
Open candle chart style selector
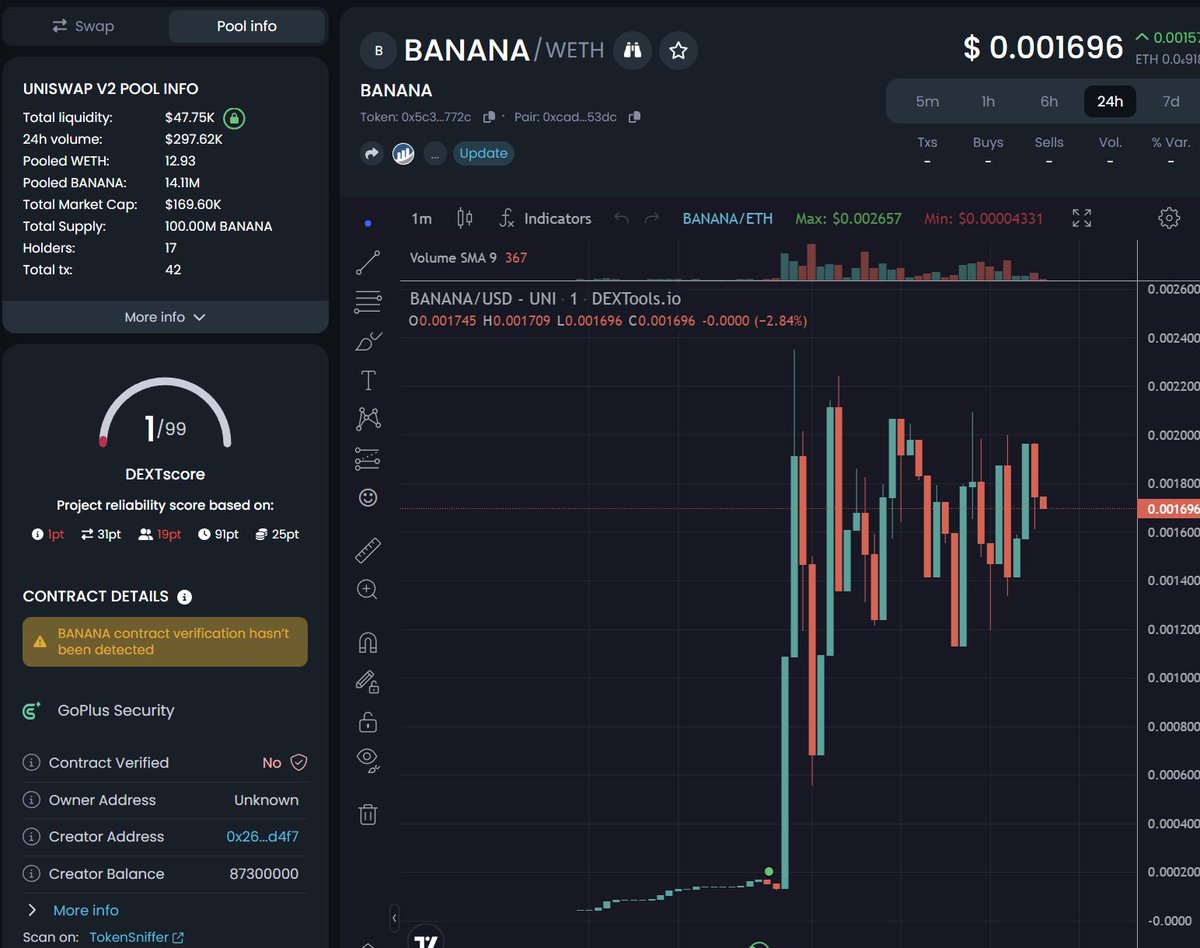(x=464, y=218)
